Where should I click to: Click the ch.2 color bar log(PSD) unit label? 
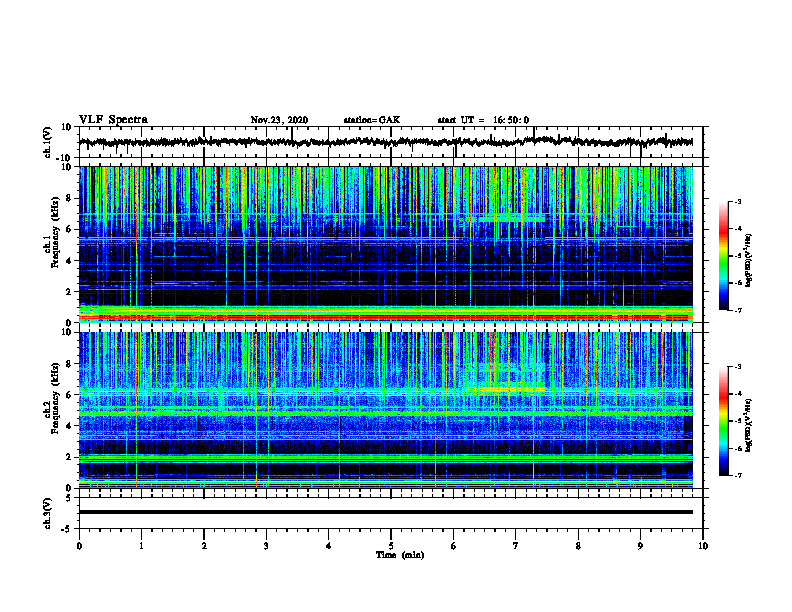pyautogui.click(x=749, y=425)
